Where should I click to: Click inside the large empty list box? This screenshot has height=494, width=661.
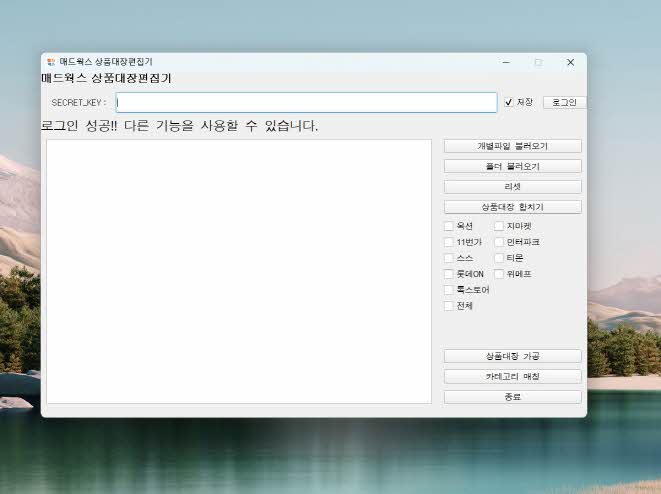tap(239, 272)
